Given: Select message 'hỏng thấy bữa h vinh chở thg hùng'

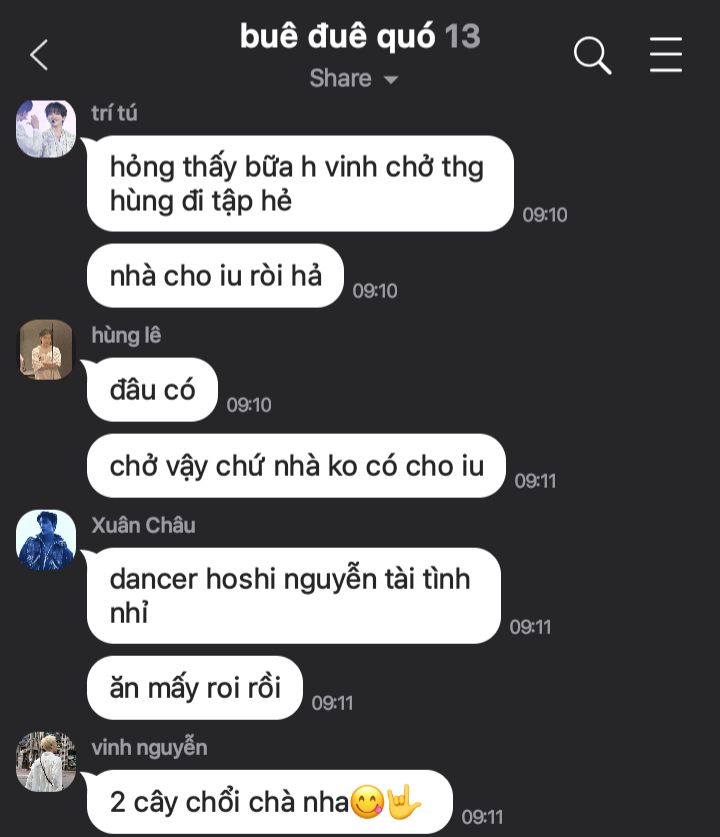Looking at the screenshot, I should click(x=300, y=184).
